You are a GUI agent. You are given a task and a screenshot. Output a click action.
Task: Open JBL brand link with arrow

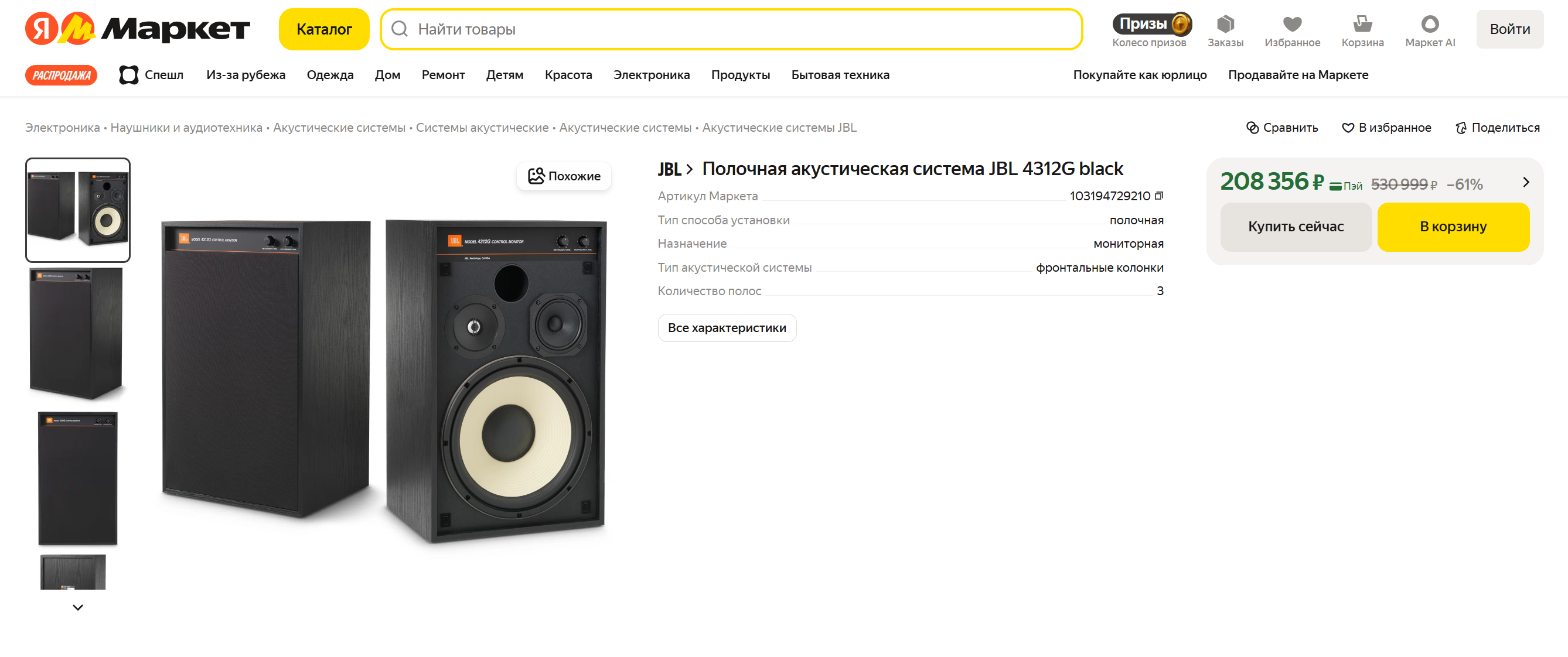click(x=675, y=169)
